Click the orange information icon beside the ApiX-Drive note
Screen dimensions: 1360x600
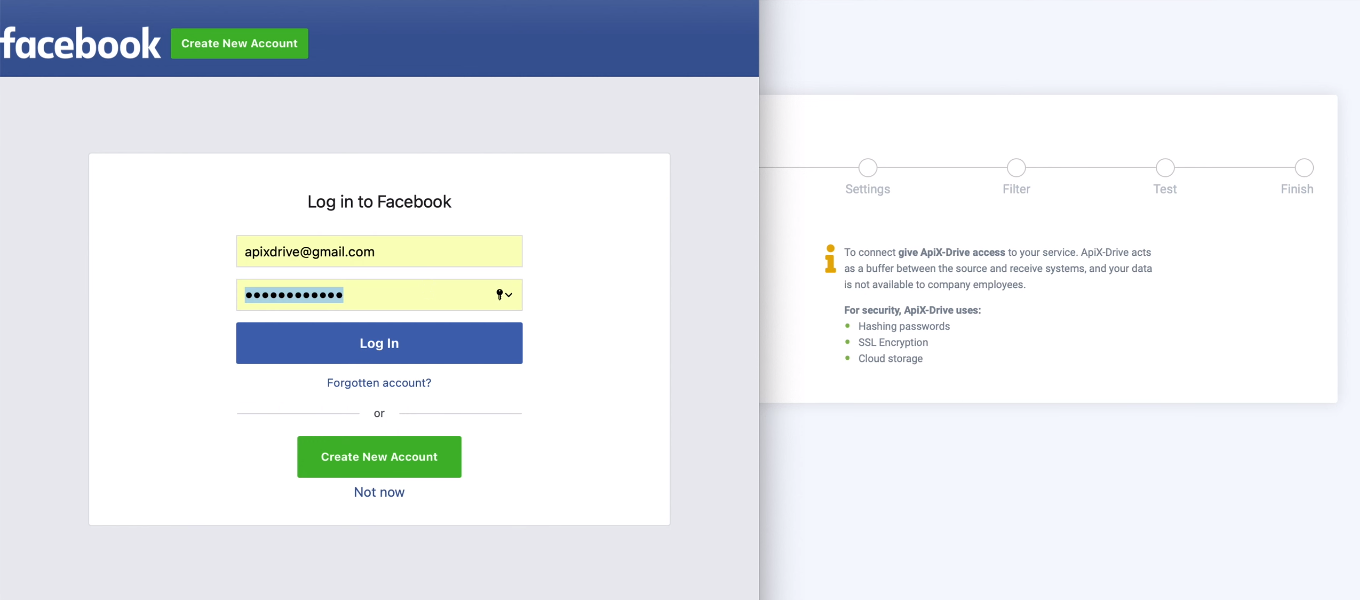[829, 259]
